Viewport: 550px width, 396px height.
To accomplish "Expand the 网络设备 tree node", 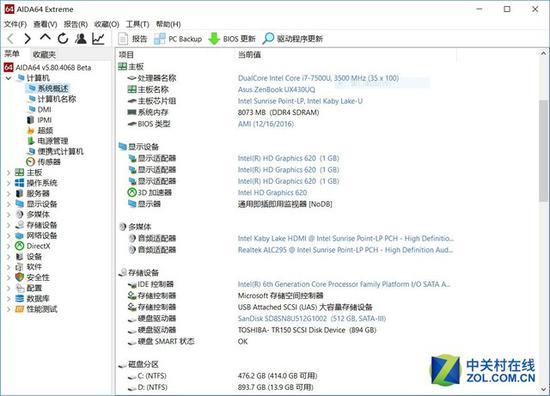I will click(8, 236).
